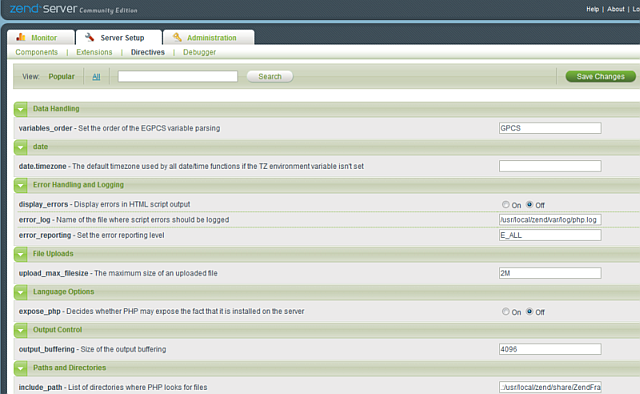
Task: Open the Monitor tab
Action: click(41, 37)
